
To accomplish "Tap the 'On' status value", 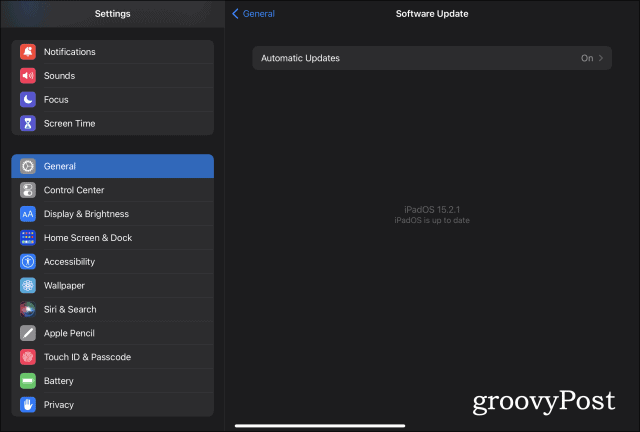I will tap(587, 58).
